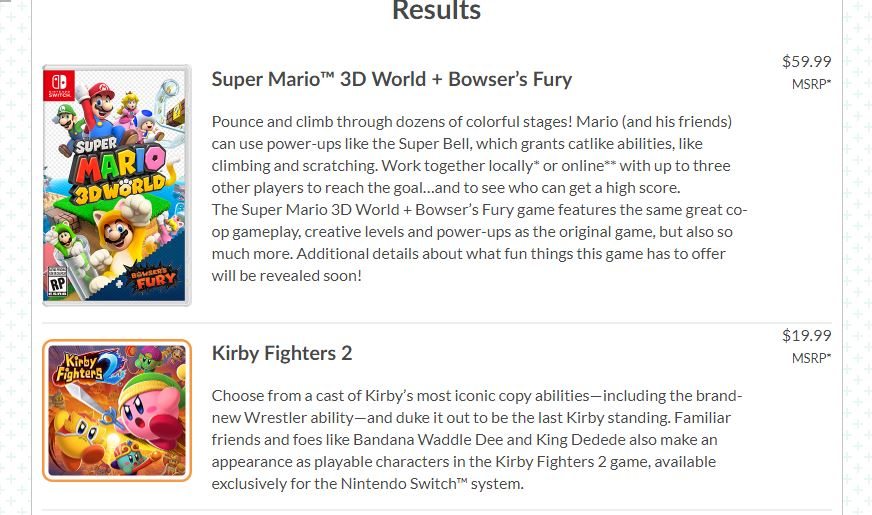Image resolution: width=872 pixels, height=515 pixels.
Task: Select the Kirby Fighters 2 title link
Action: 282,353
